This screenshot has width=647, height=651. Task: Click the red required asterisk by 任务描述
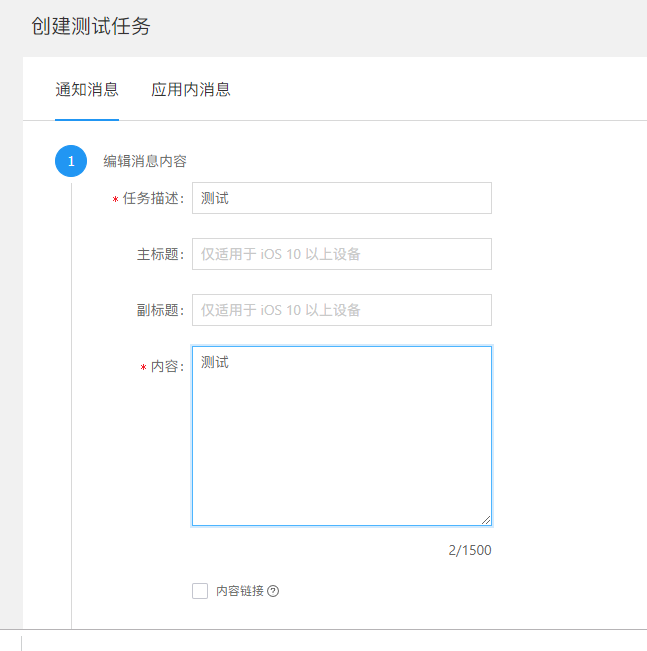click(x=115, y=200)
